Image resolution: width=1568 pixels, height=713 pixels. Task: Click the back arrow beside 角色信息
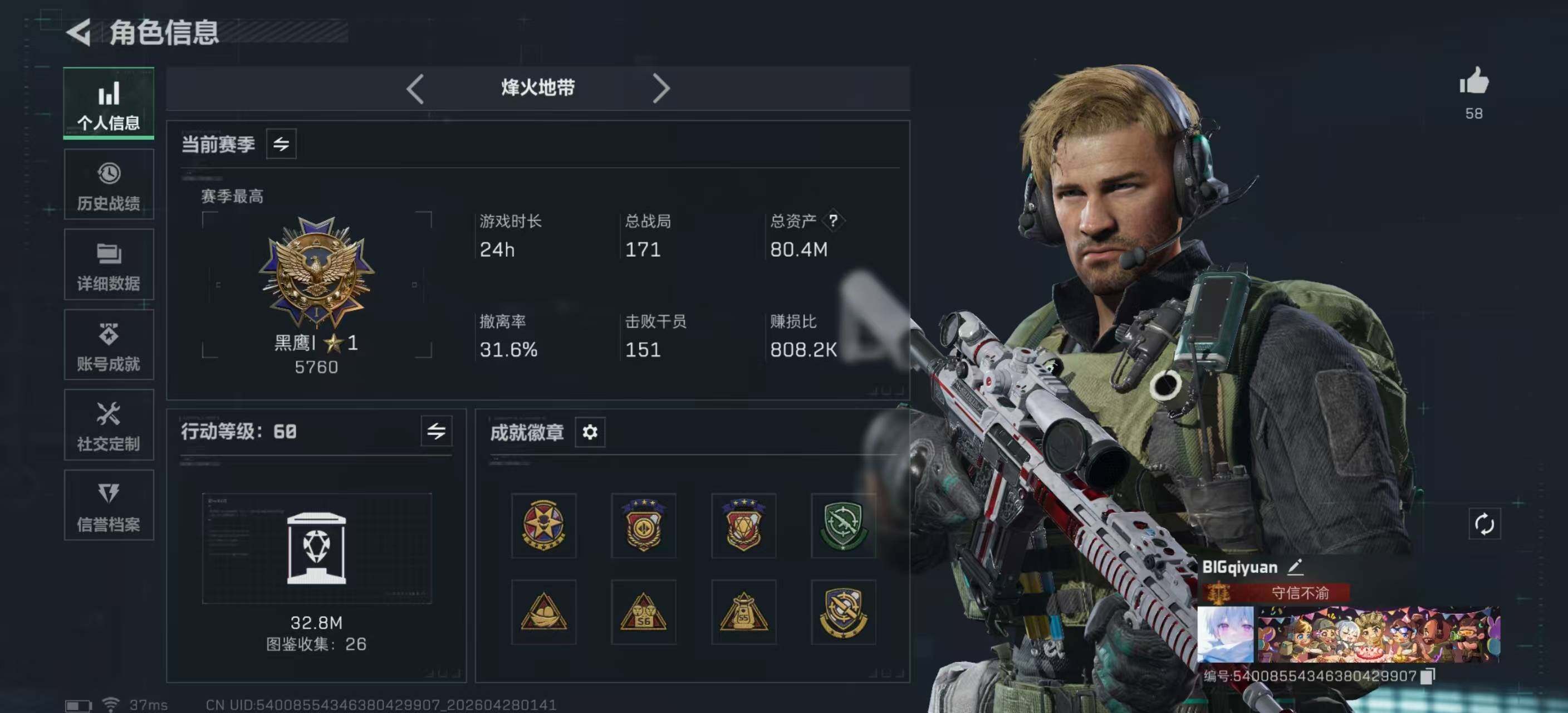coord(79,32)
